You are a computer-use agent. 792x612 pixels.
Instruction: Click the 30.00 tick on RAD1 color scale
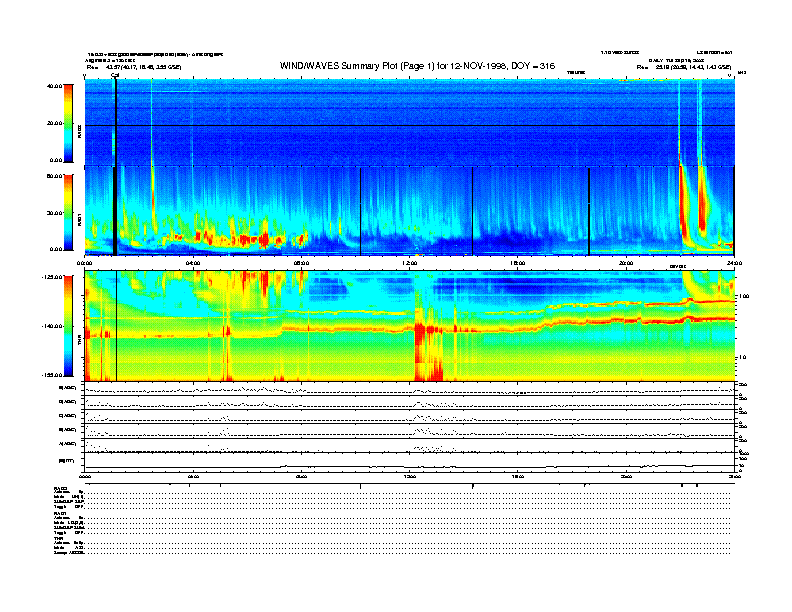point(54,213)
